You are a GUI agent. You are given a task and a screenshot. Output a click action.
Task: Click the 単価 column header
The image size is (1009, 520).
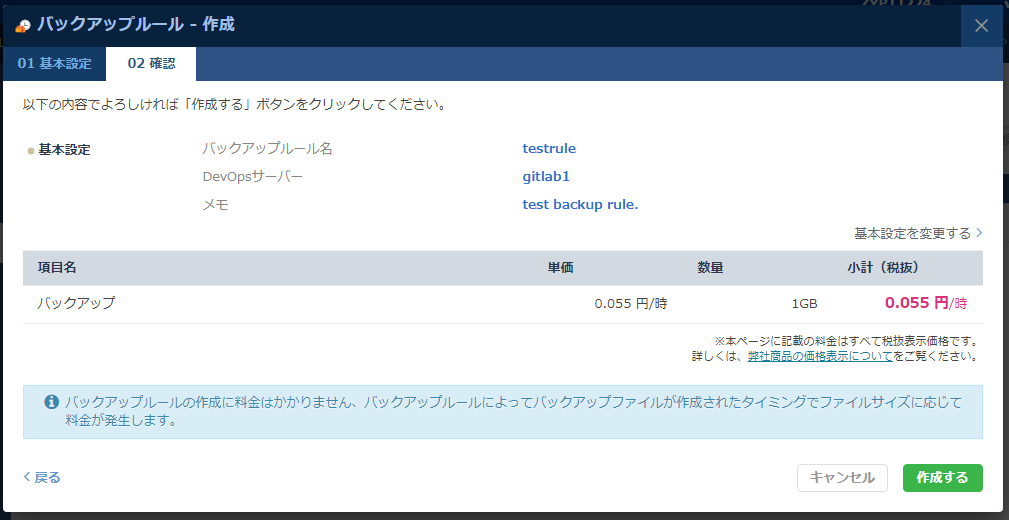(x=560, y=268)
